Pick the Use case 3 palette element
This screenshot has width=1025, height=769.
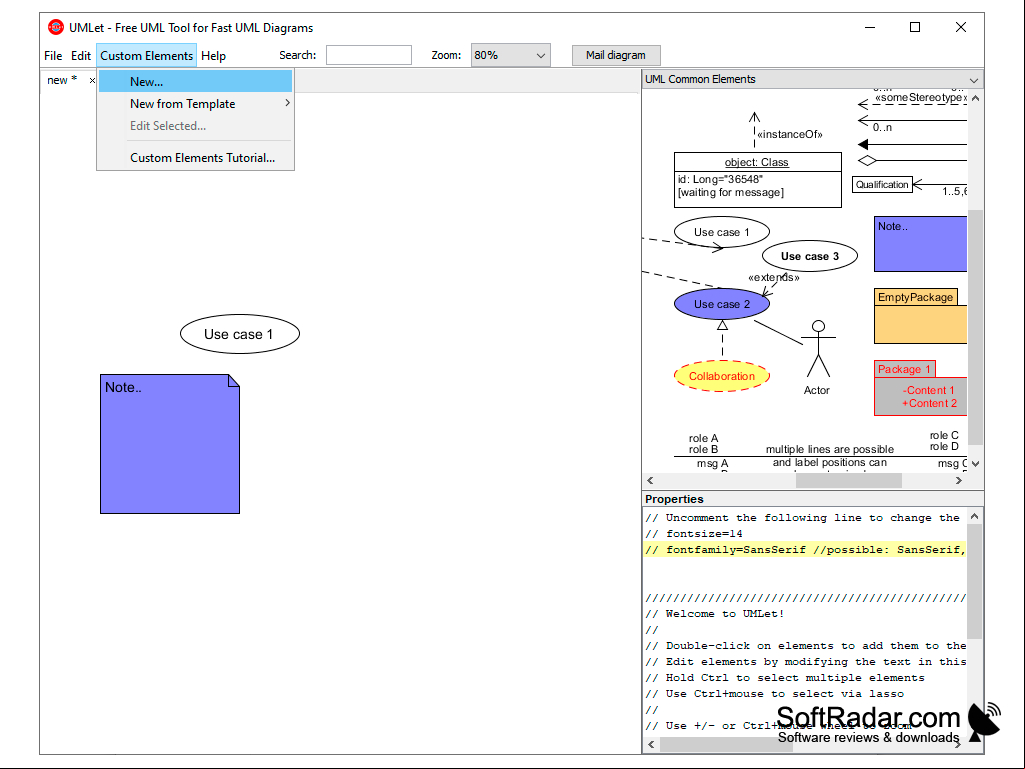[810, 256]
